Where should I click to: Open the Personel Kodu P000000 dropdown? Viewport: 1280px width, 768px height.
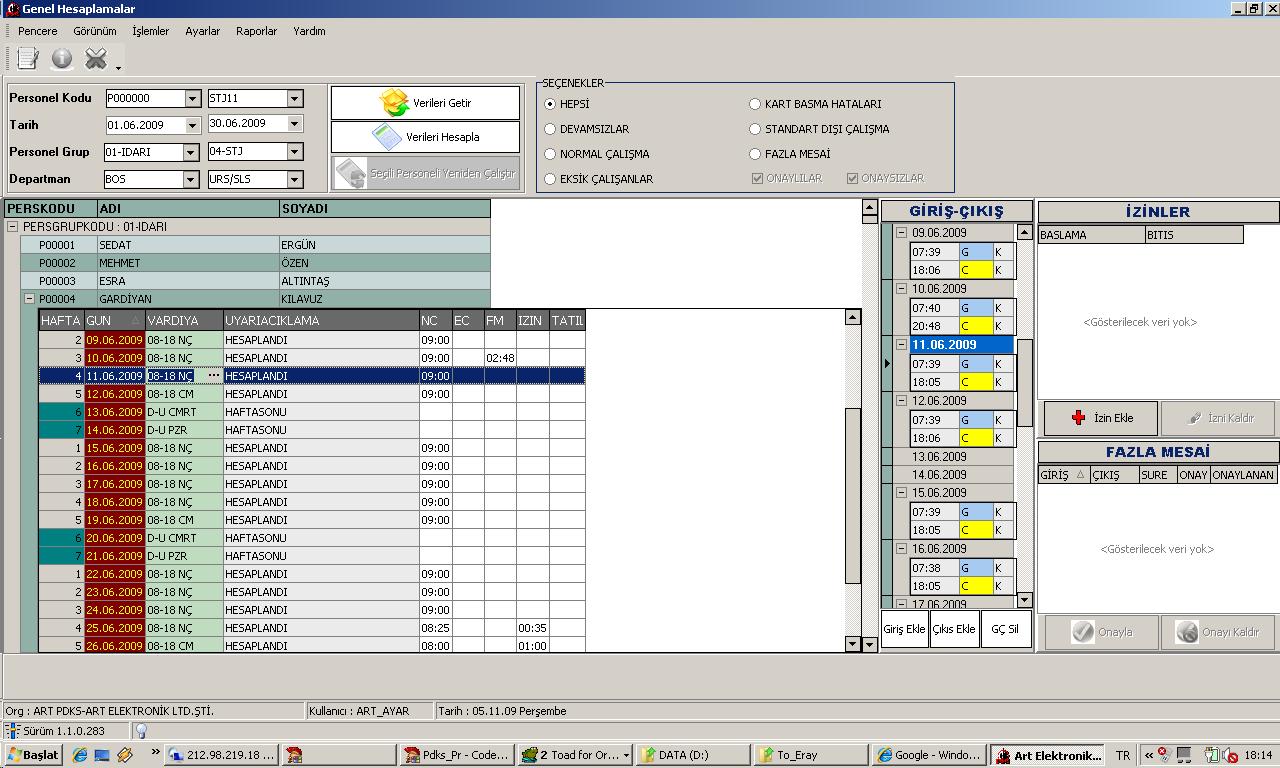point(192,98)
